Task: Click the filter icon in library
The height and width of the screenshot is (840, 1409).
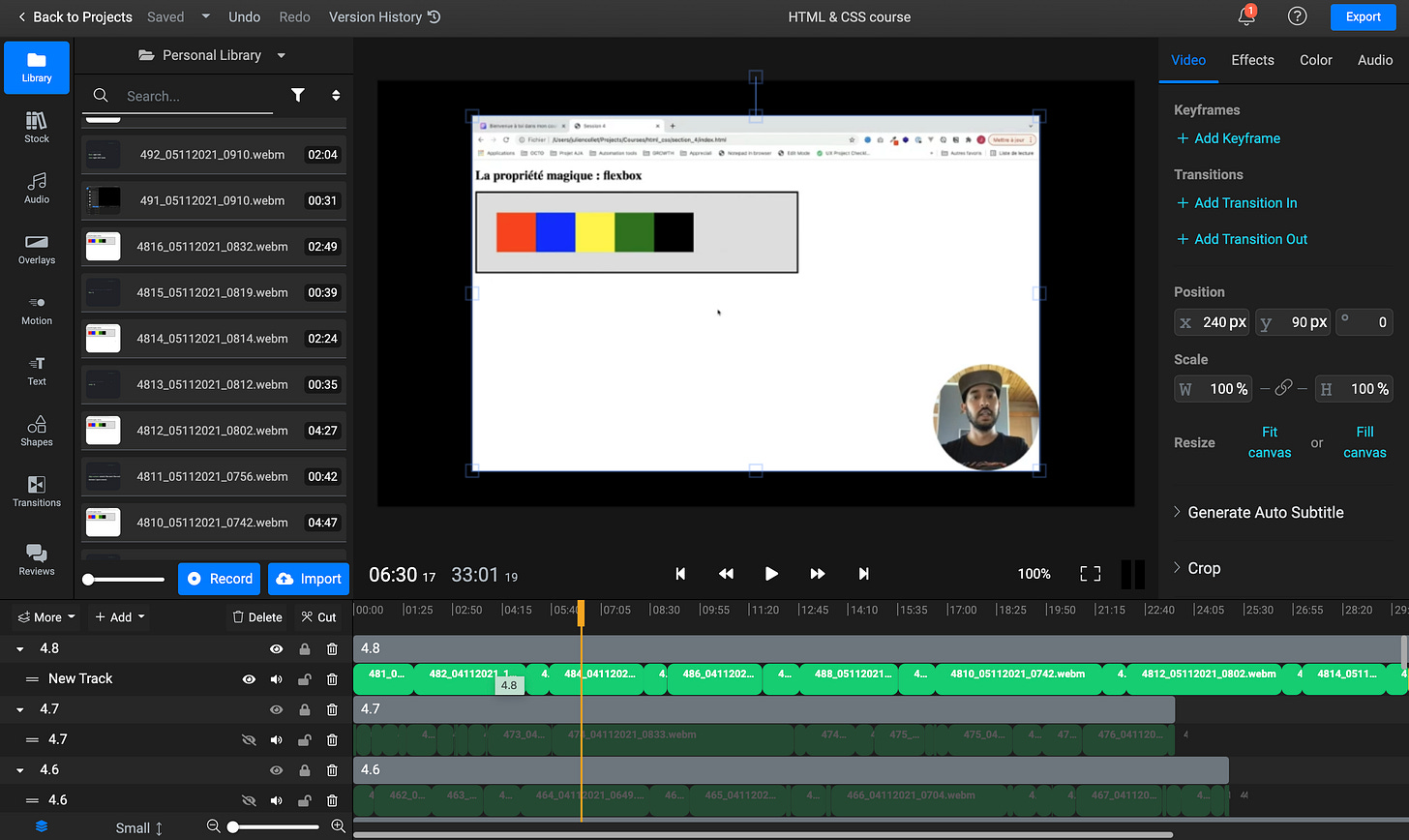Action: pyautogui.click(x=298, y=95)
